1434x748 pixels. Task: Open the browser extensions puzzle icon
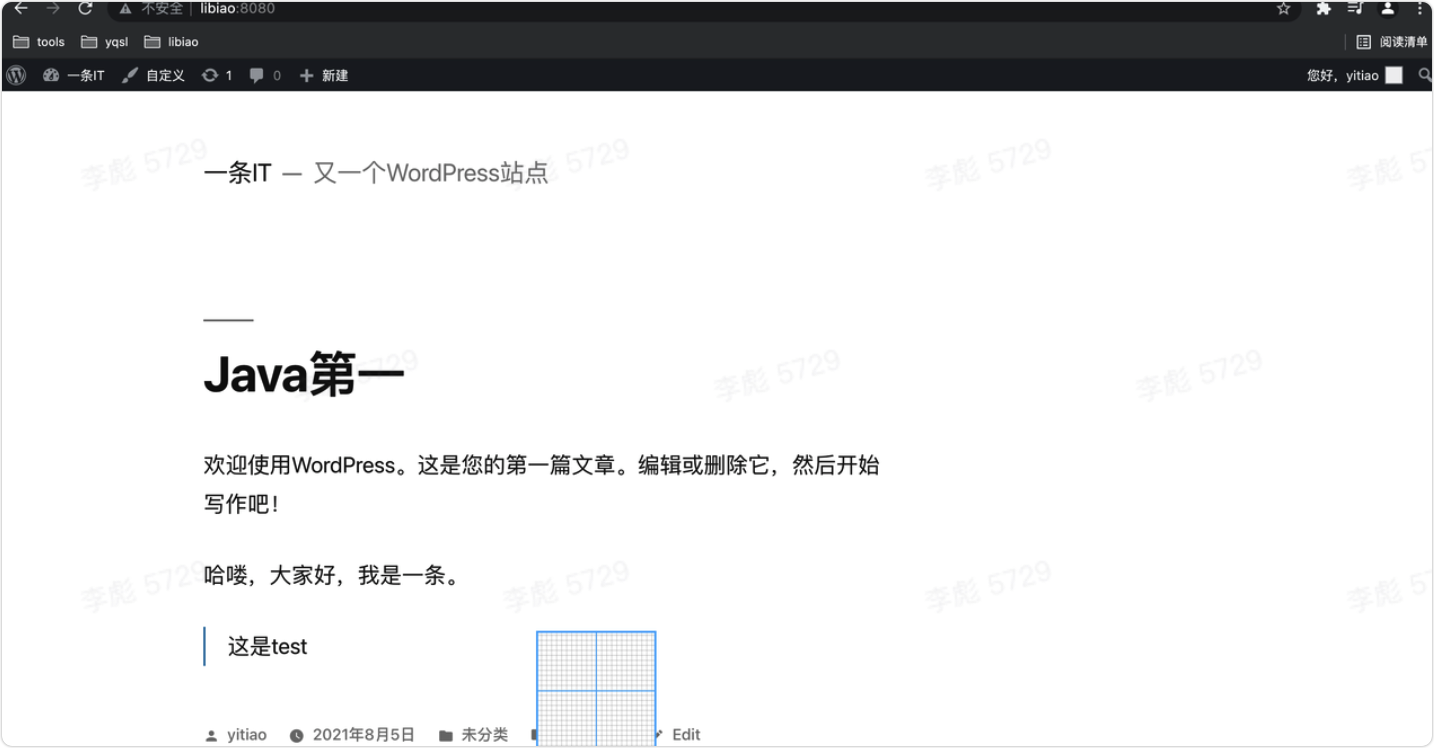[x=1323, y=9]
